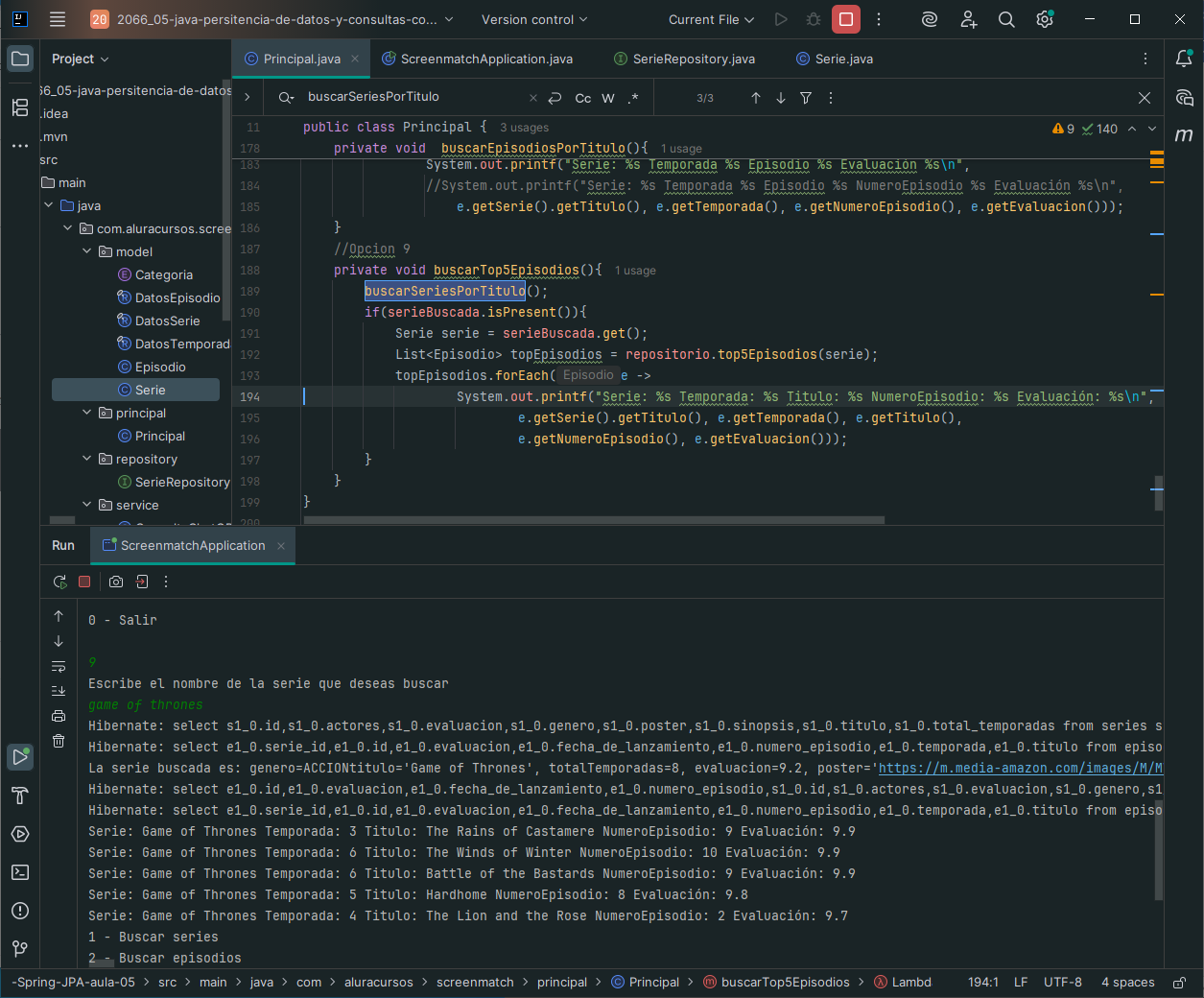Open the project name dropdown
The height and width of the screenshot is (998, 1204).
pos(272,19)
